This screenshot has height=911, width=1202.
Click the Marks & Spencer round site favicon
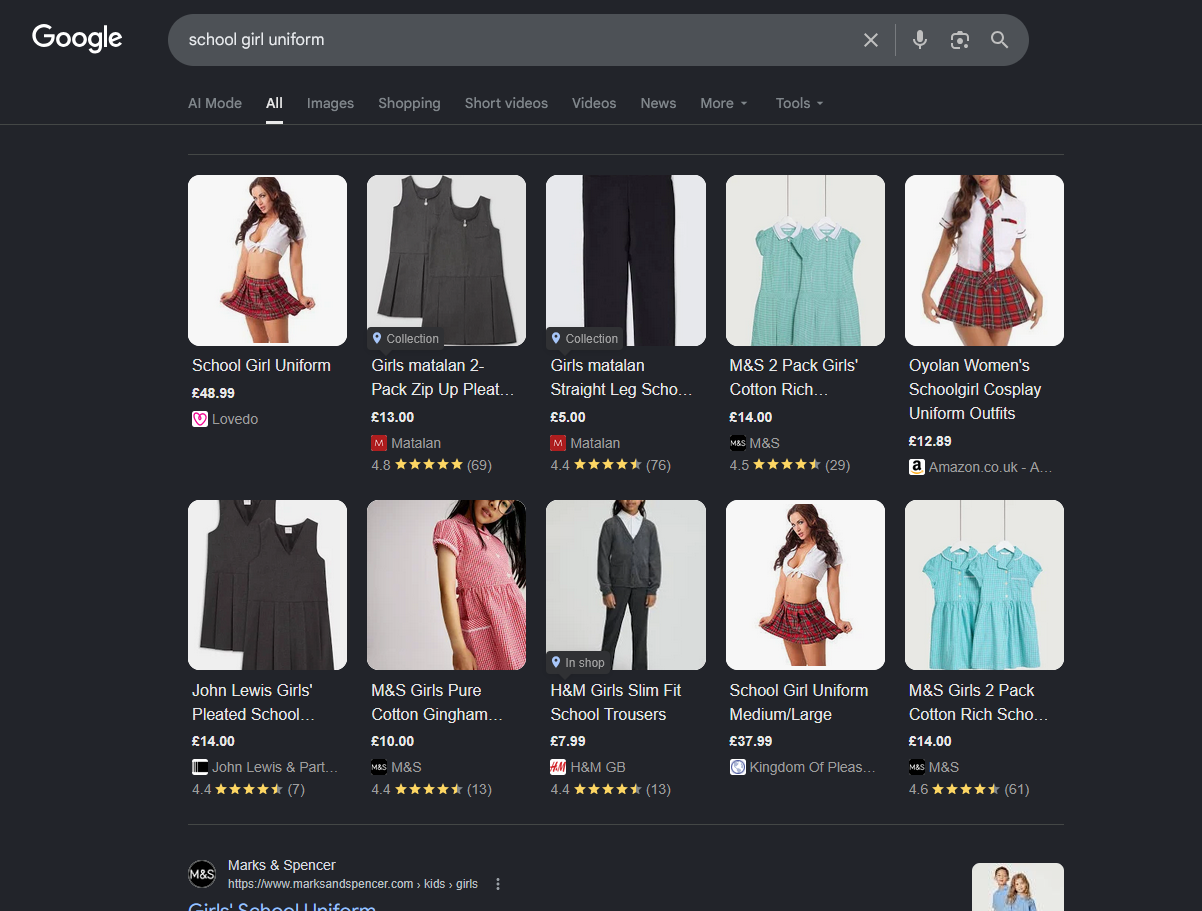tap(202, 874)
